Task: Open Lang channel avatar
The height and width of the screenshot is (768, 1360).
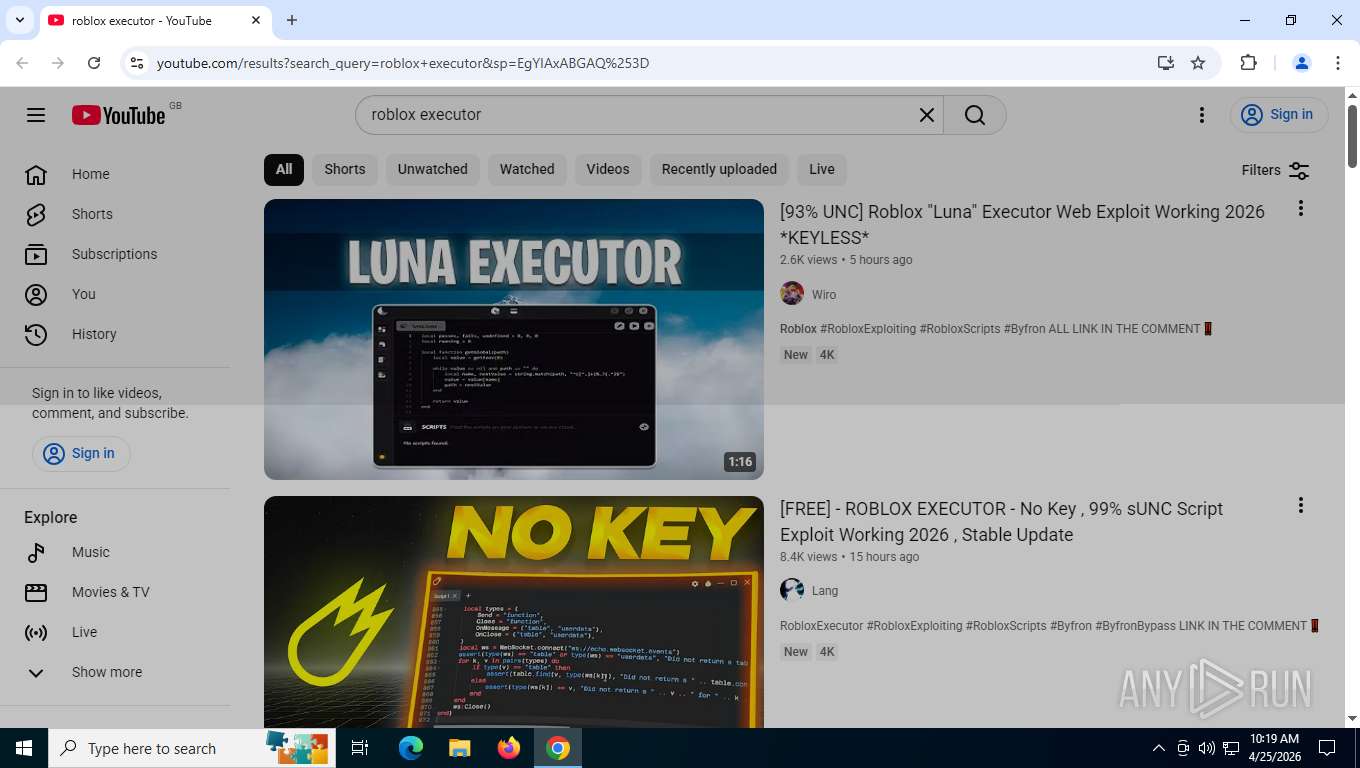Action: click(792, 590)
